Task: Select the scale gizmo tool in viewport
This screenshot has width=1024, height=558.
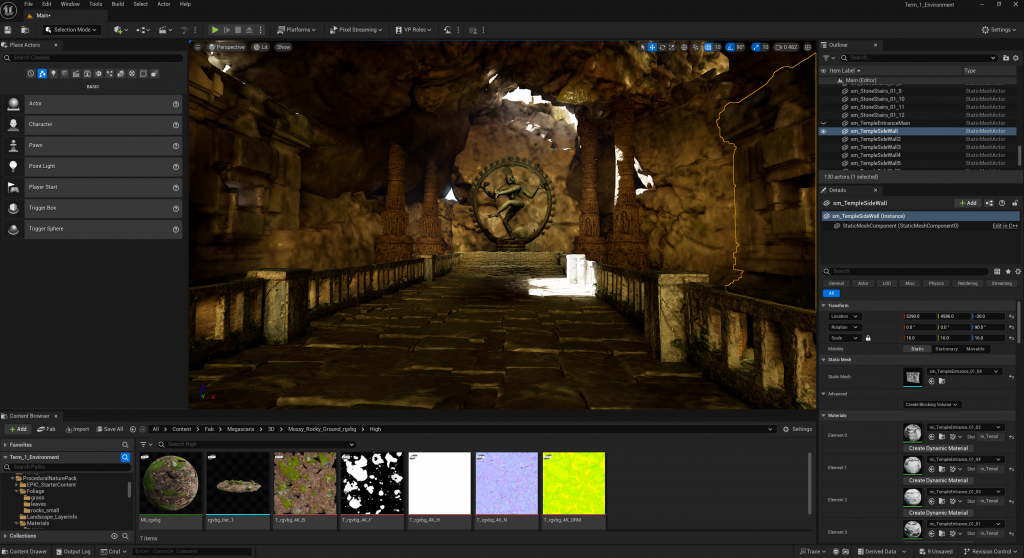Action: pos(671,47)
